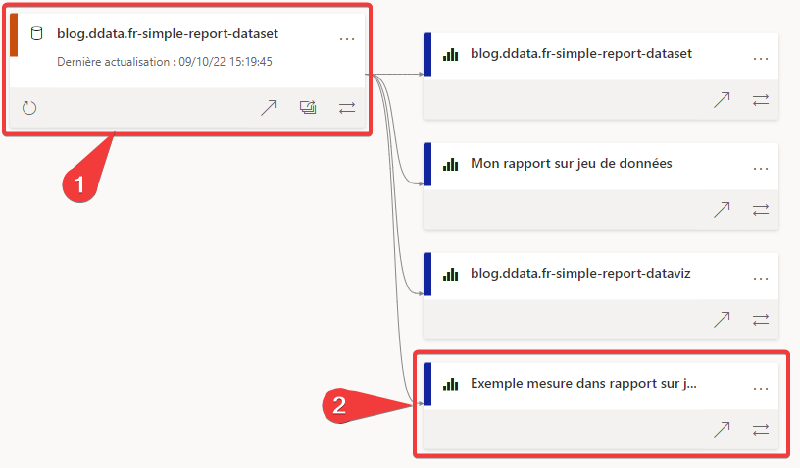Viewport: 800px width, 468px height.
Task: Open dataset card via its arrow icon
Action: coord(269,108)
